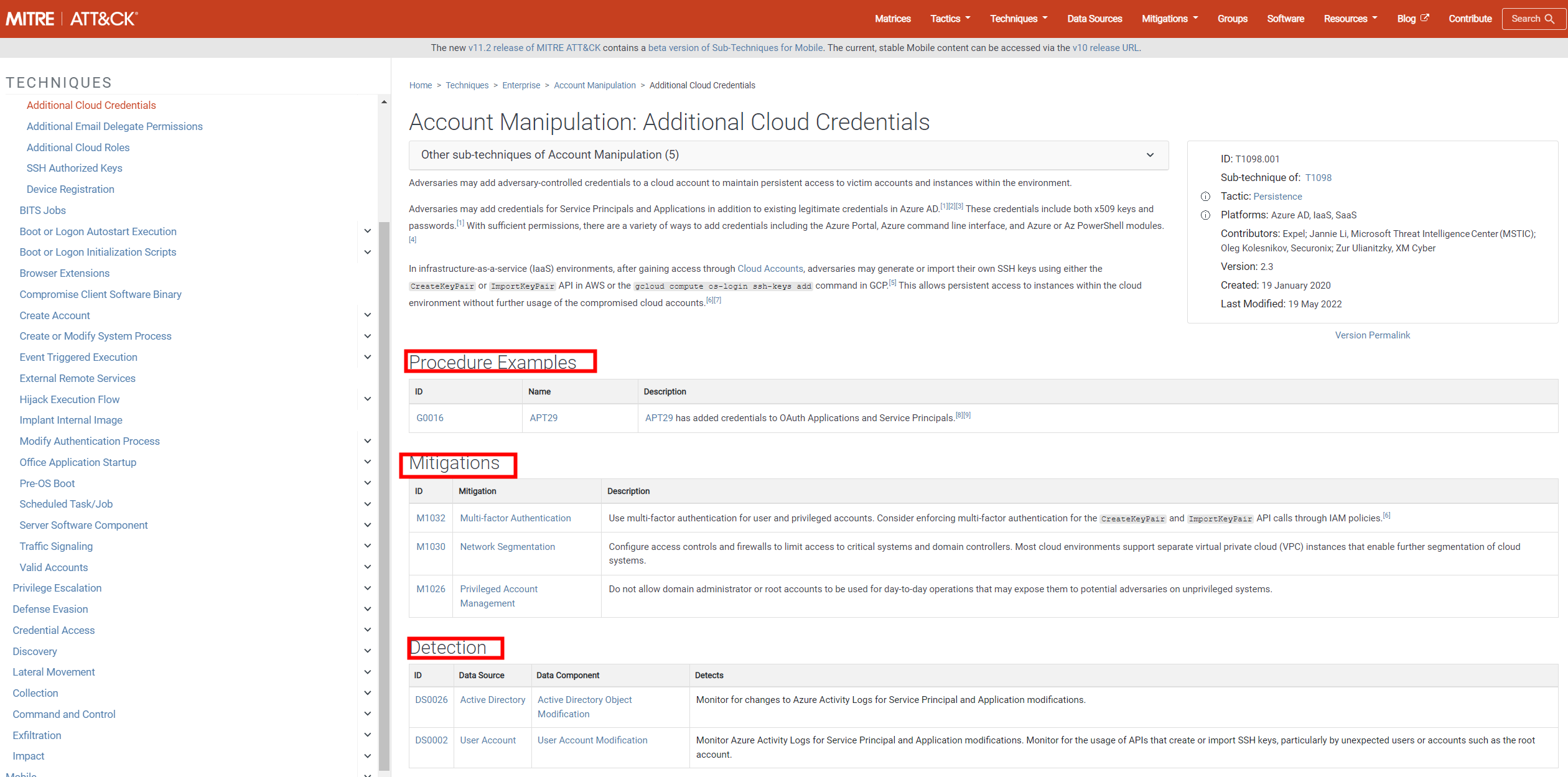The height and width of the screenshot is (777, 1568).
Task: Open User Account Modification data component
Action: coord(592,740)
